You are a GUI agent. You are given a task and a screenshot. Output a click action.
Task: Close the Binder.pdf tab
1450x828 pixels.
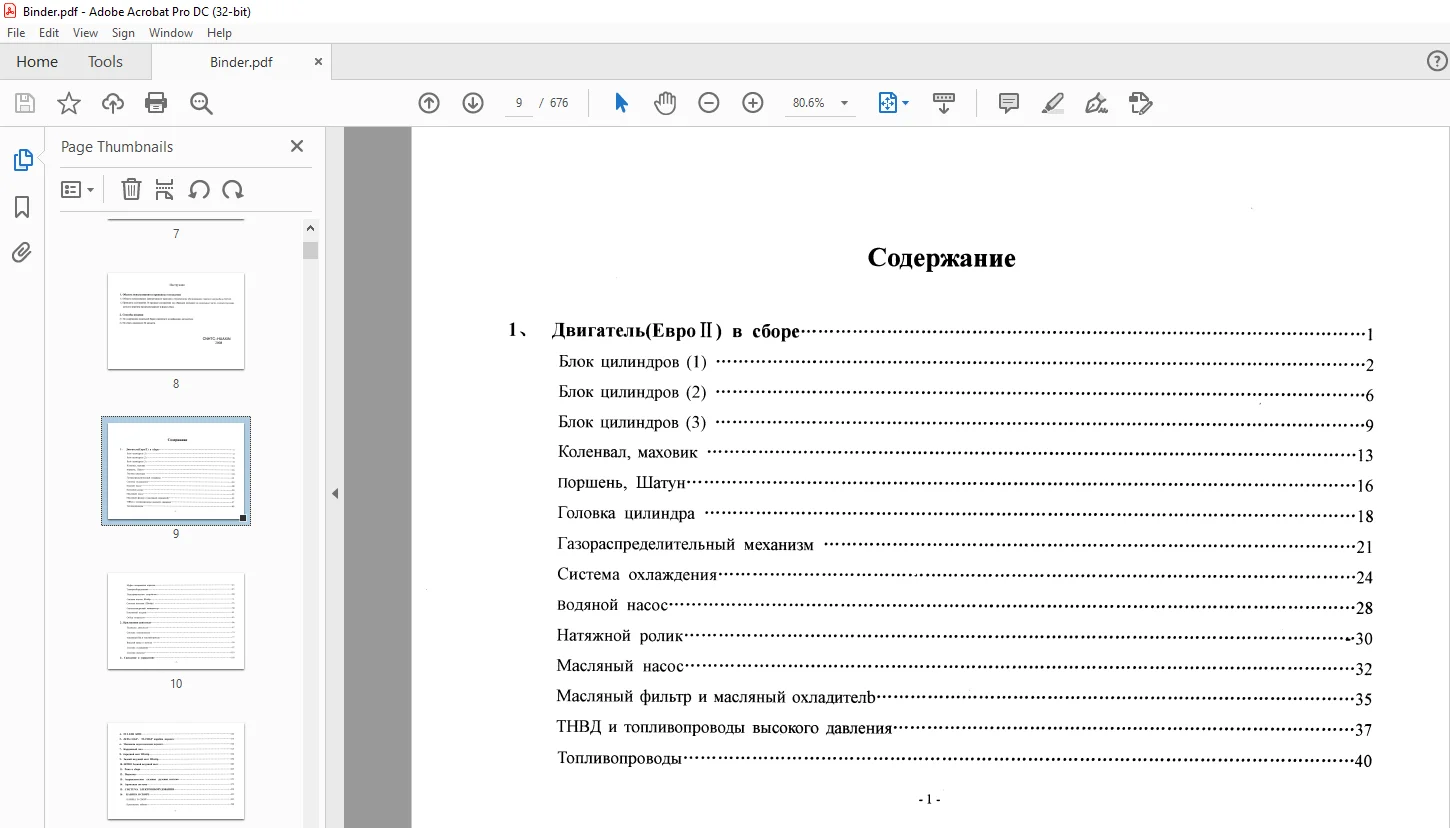[318, 62]
